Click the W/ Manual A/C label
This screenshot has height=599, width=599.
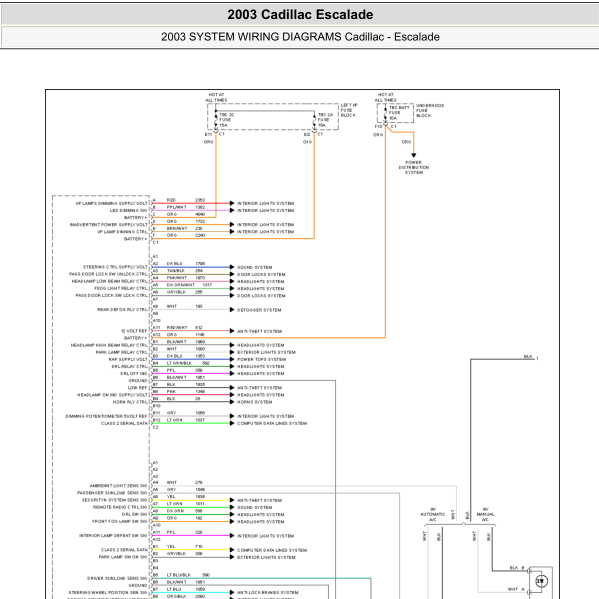click(x=485, y=514)
